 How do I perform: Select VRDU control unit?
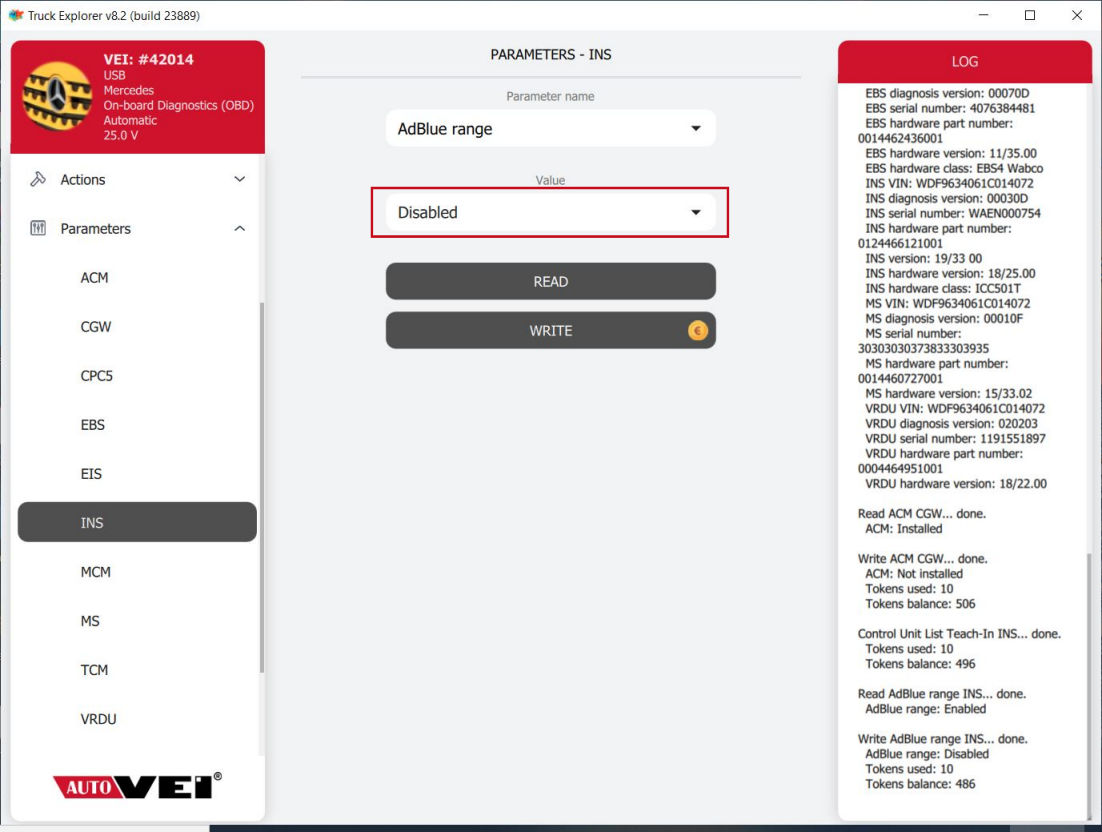pos(98,719)
